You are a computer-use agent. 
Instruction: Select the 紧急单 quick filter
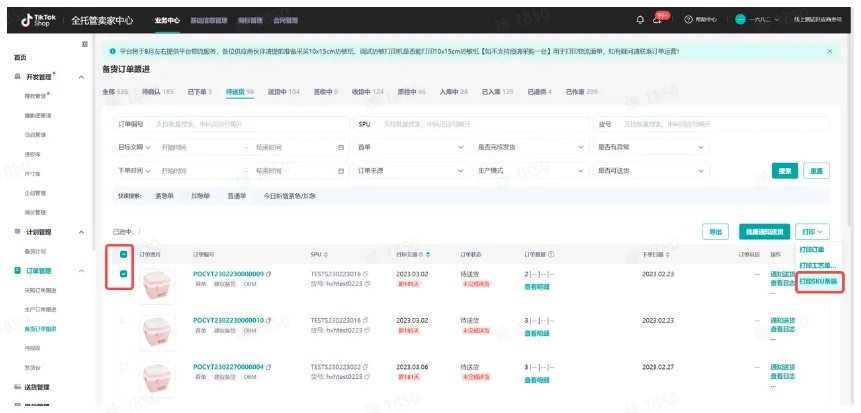[164, 196]
